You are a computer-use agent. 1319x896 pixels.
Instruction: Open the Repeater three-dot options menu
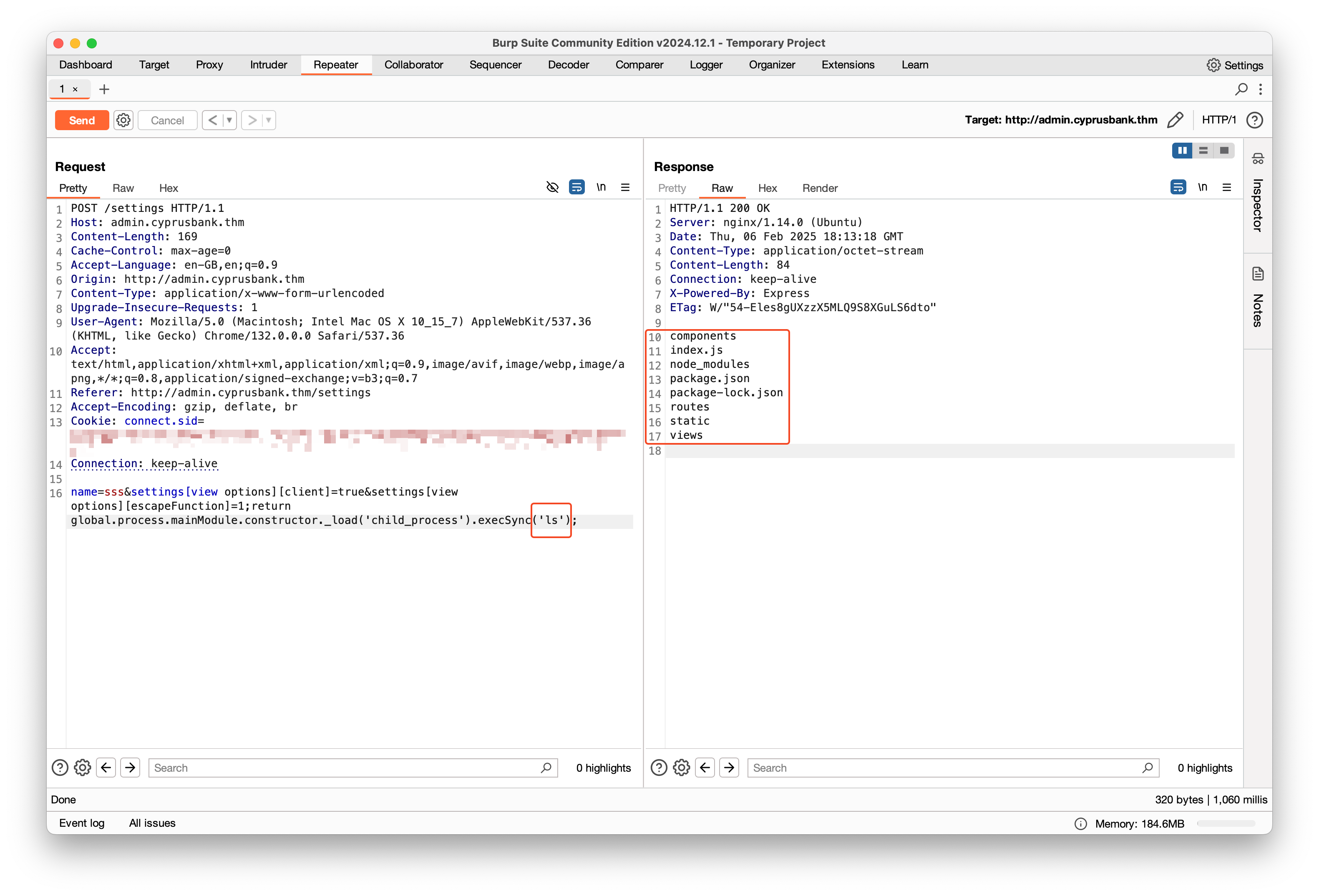[1261, 89]
